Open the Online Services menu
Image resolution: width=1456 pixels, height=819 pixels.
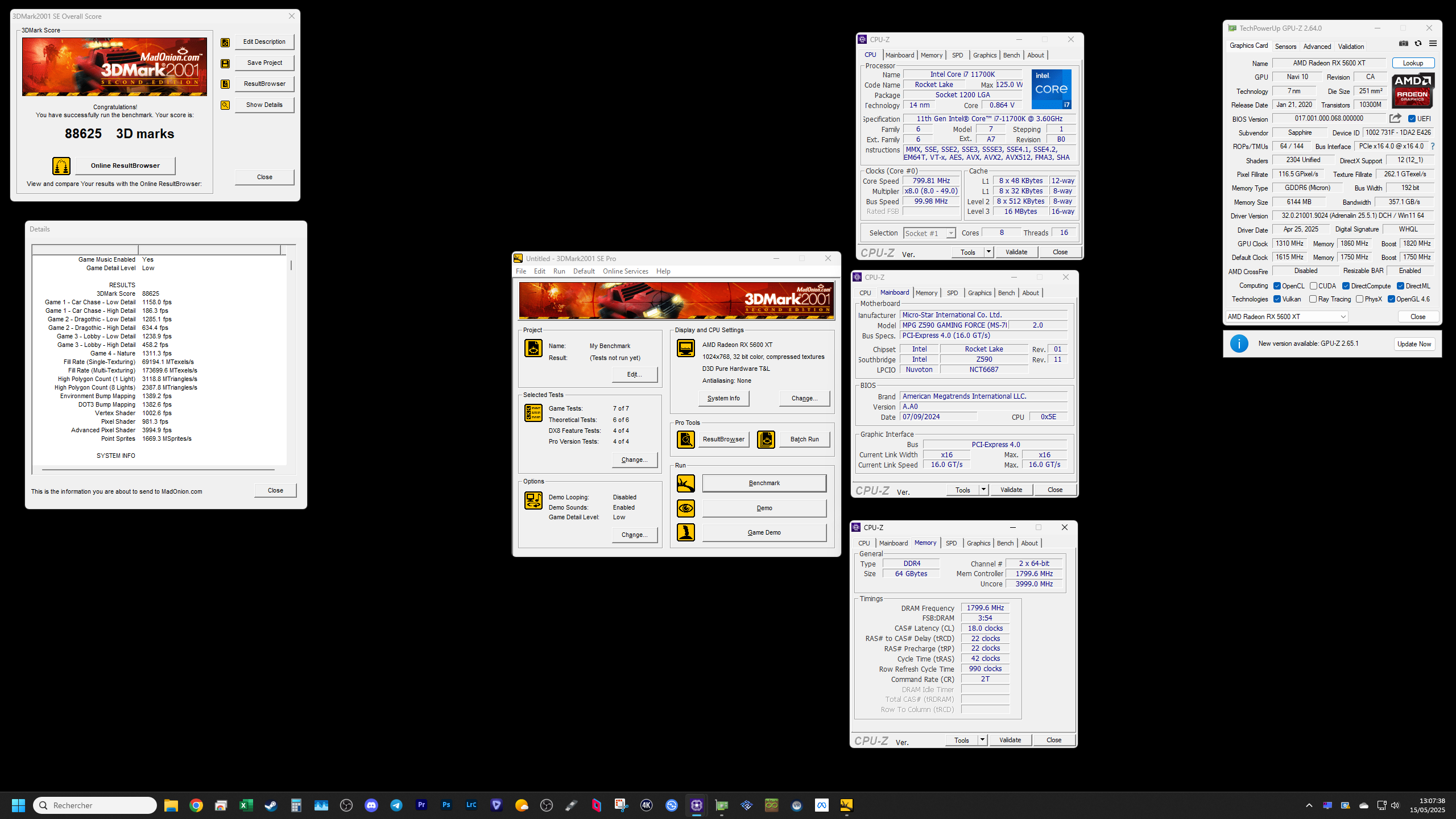(626, 271)
